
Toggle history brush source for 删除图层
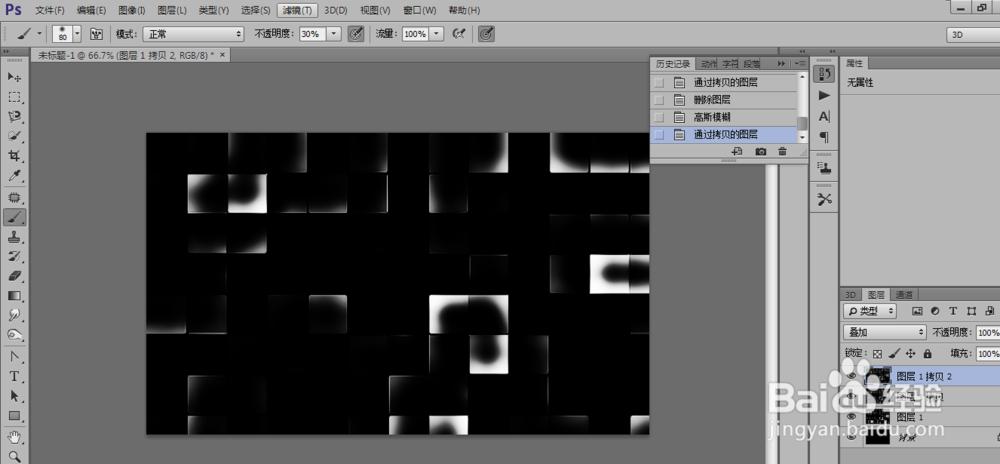coord(659,100)
